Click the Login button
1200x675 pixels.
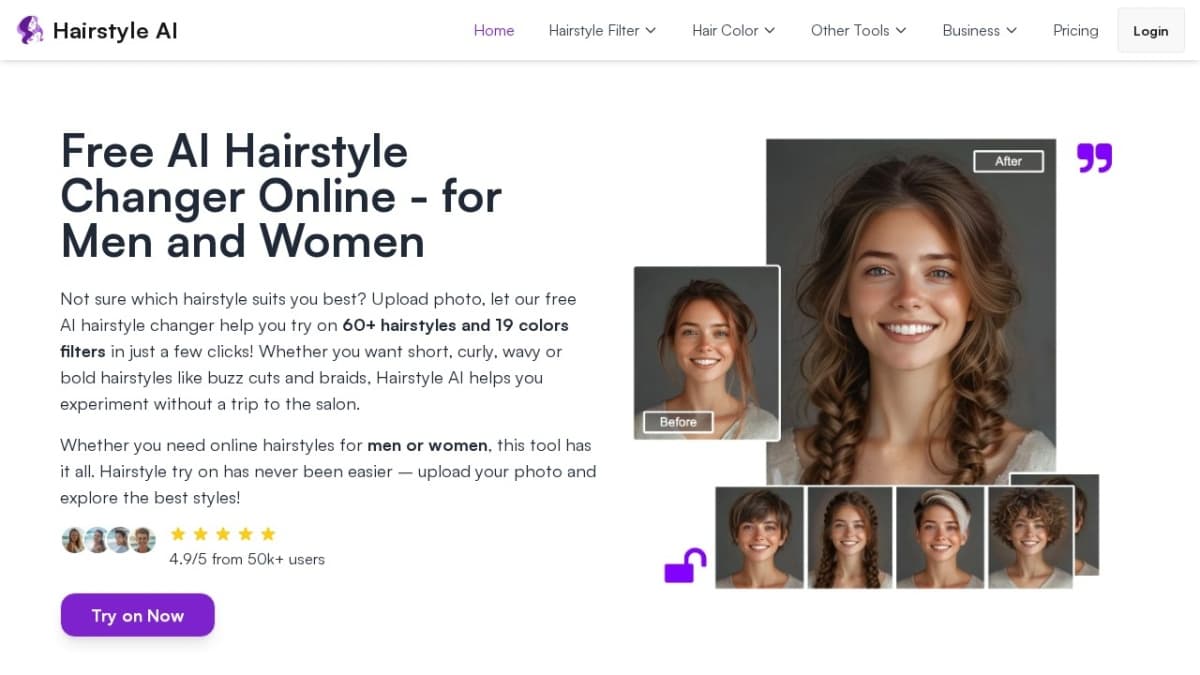[x=1150, y=30]
